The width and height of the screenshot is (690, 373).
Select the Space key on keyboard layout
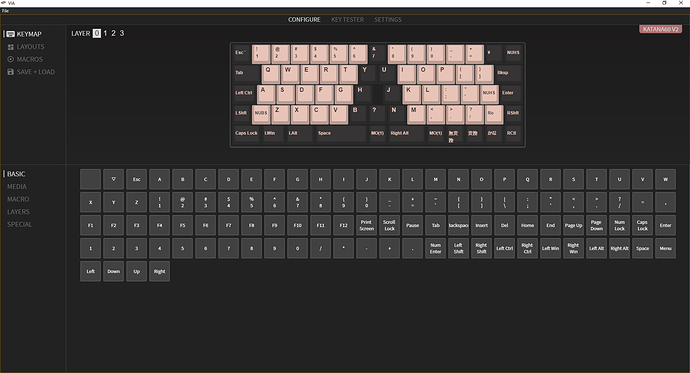[341, 134]
